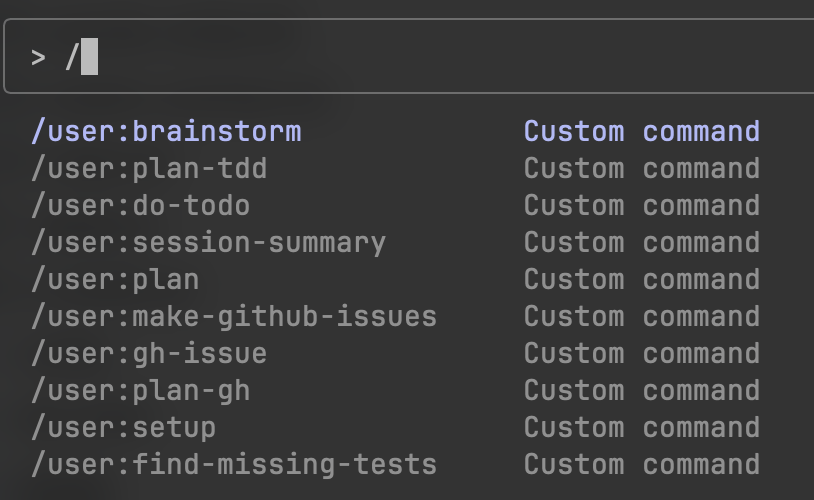This screenshot has width=814, height=500.
Task: Click the > prompt symbol
Action: pos(38,57)
